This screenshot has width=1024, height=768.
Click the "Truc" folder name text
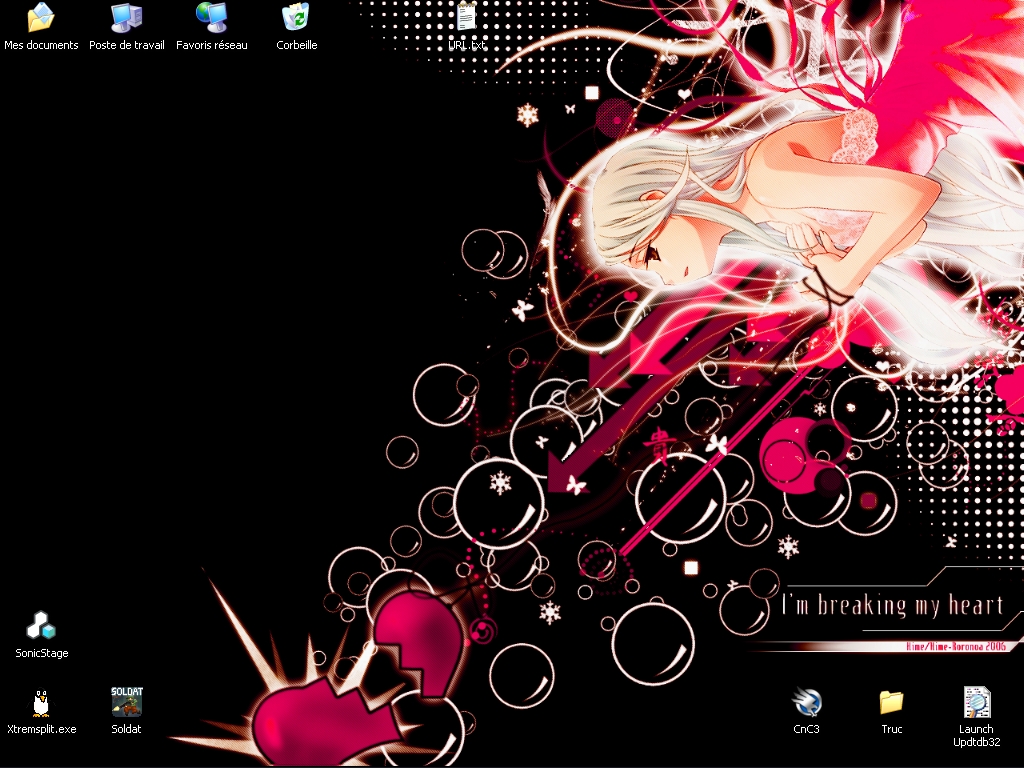(891, 729)
